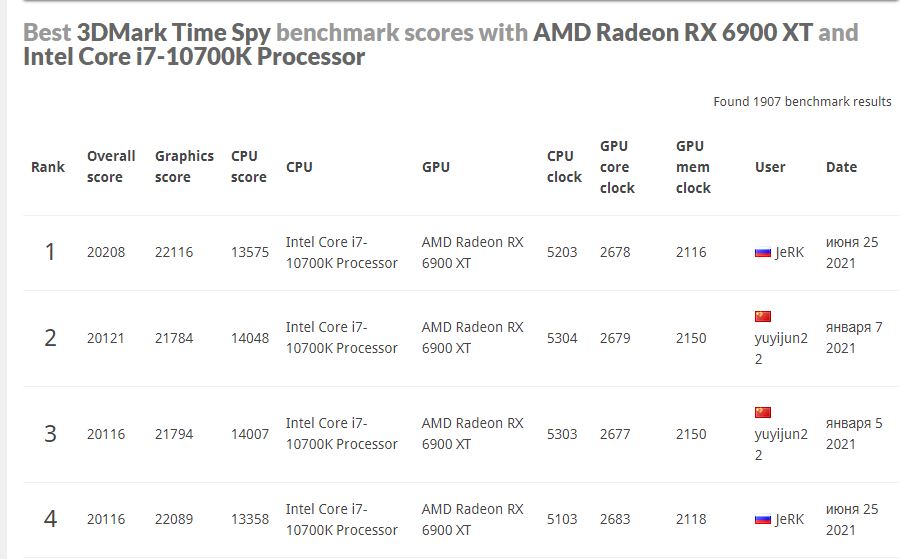
Task: Click the 'Found 1907 benchmark results' text
Action: 802,102
